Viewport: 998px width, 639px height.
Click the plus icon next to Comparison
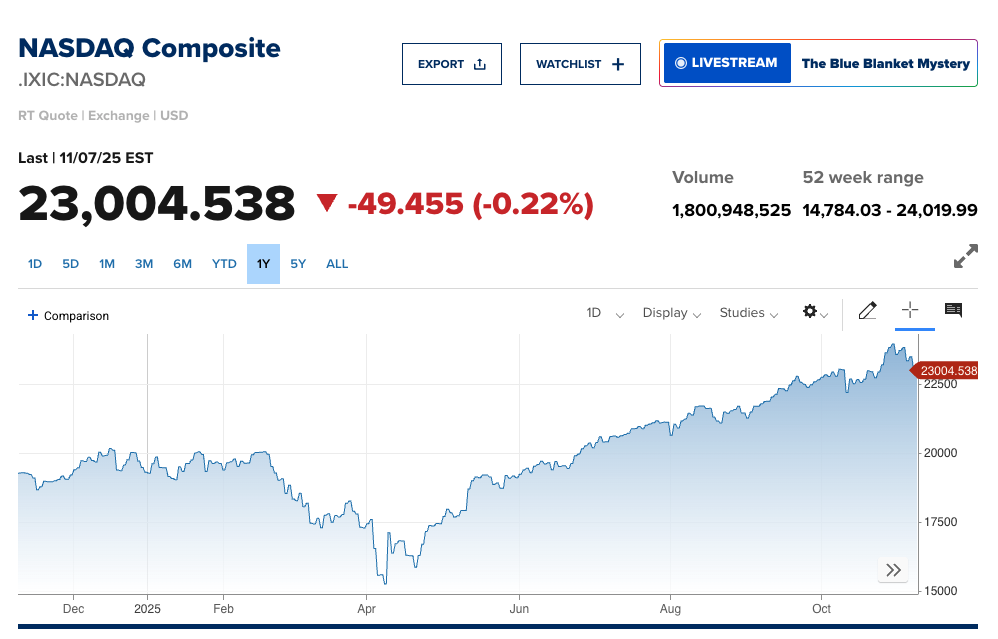coord(33,315)
